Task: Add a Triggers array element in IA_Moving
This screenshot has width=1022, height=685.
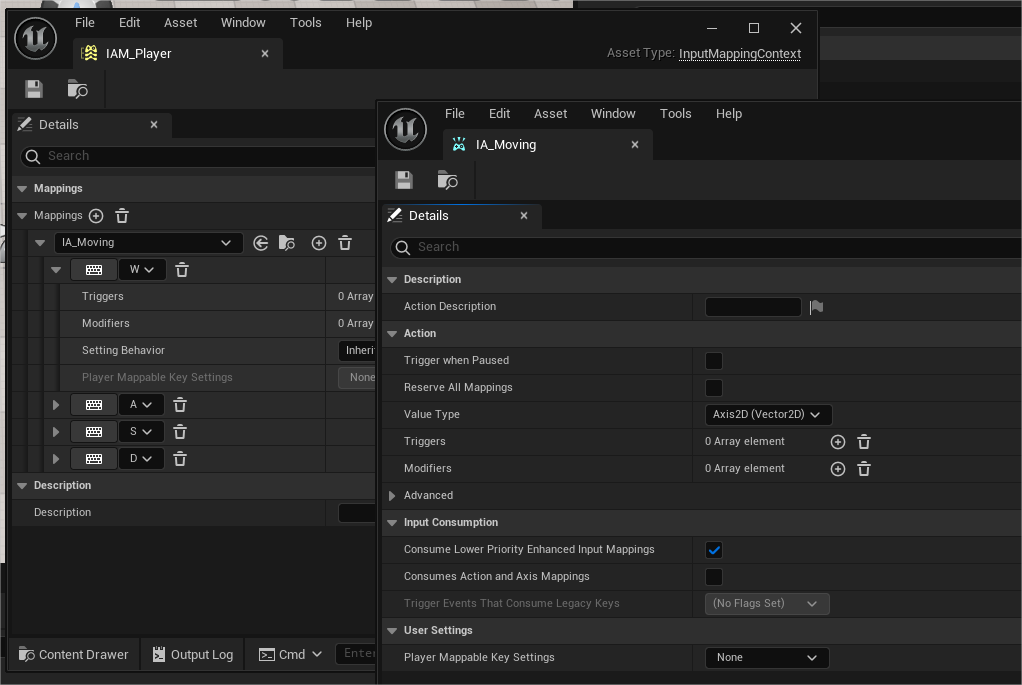Action: coord(838,442)
